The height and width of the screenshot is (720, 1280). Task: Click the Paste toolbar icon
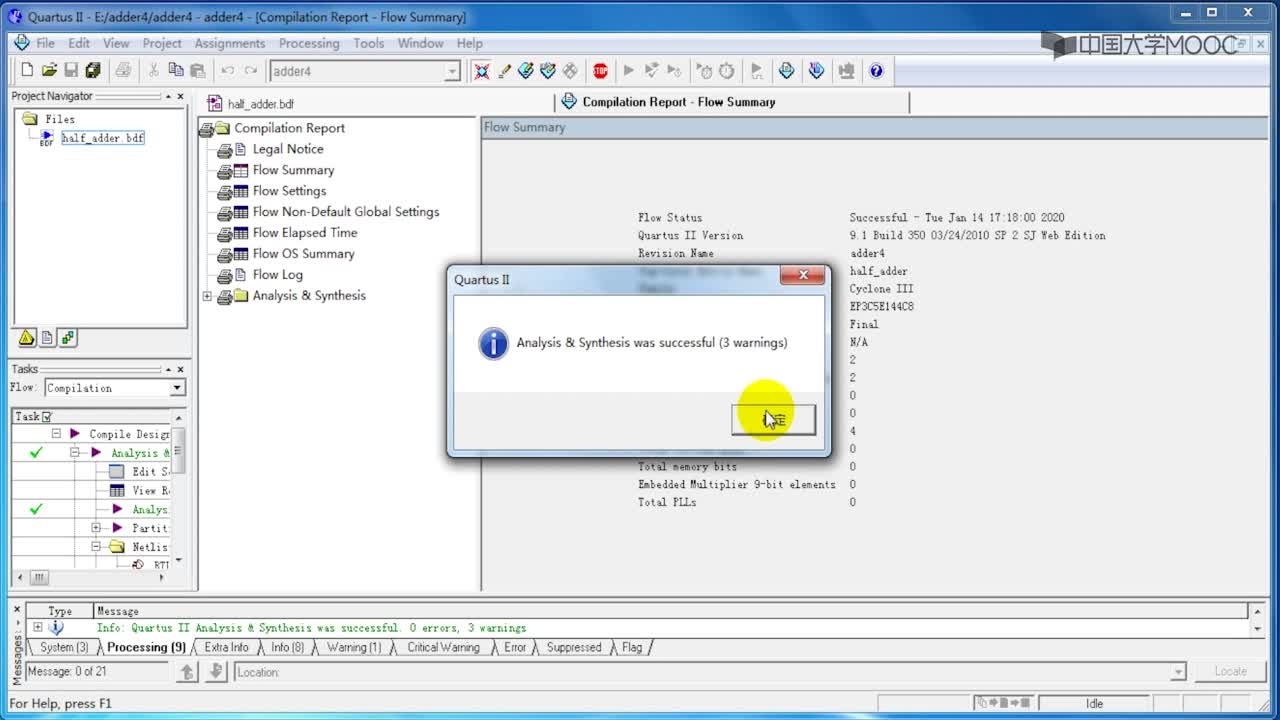(197, 70)
